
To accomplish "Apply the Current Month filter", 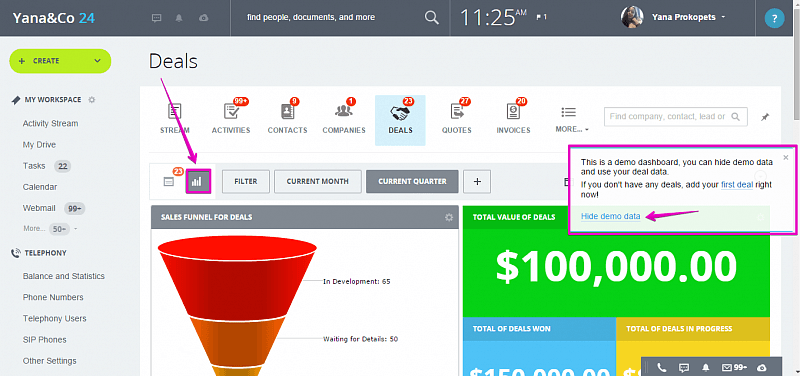I will coord(318,182).
